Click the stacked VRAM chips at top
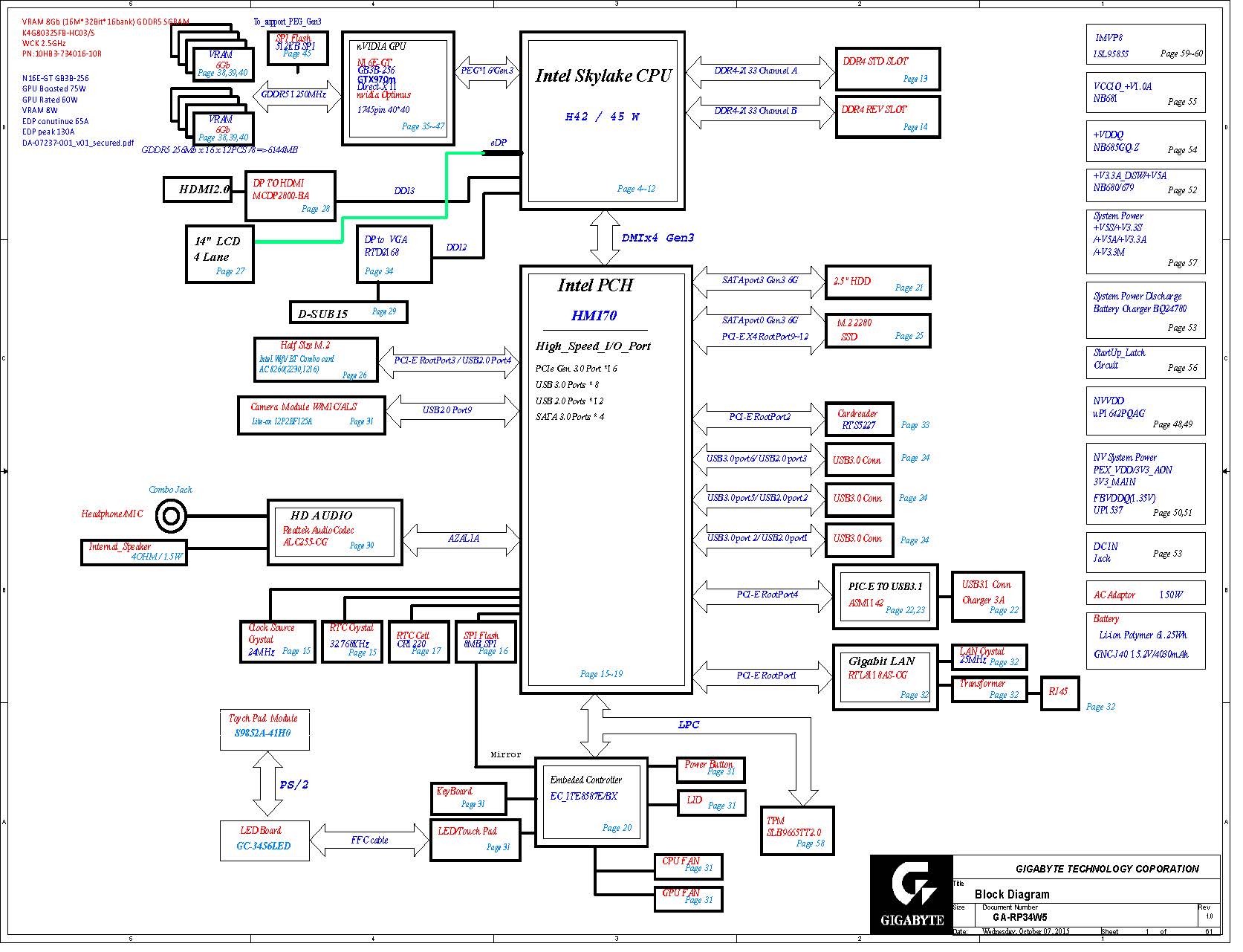 coord(212,52)
